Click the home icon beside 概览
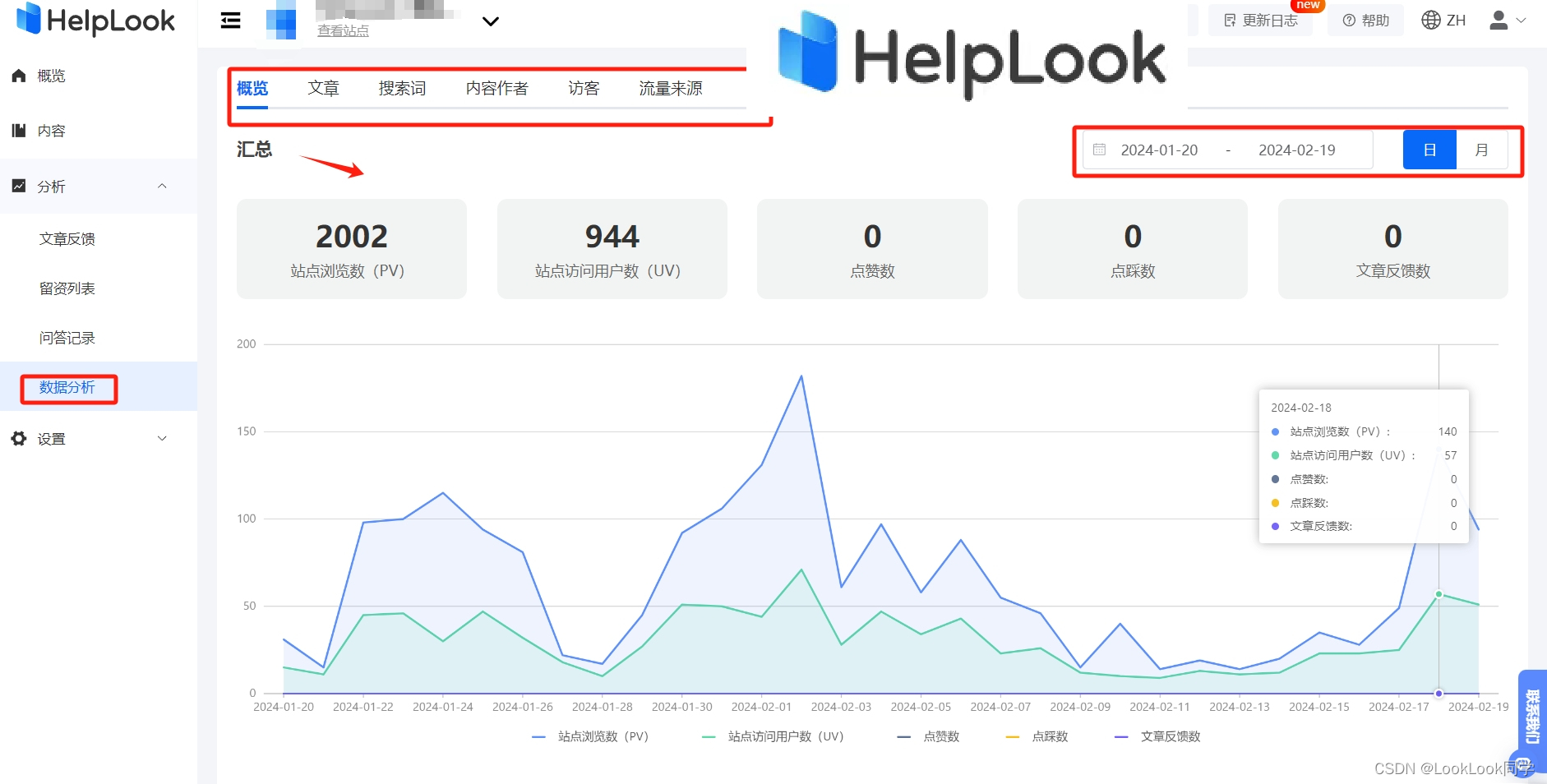The image size is (1547, 784). 19,76
